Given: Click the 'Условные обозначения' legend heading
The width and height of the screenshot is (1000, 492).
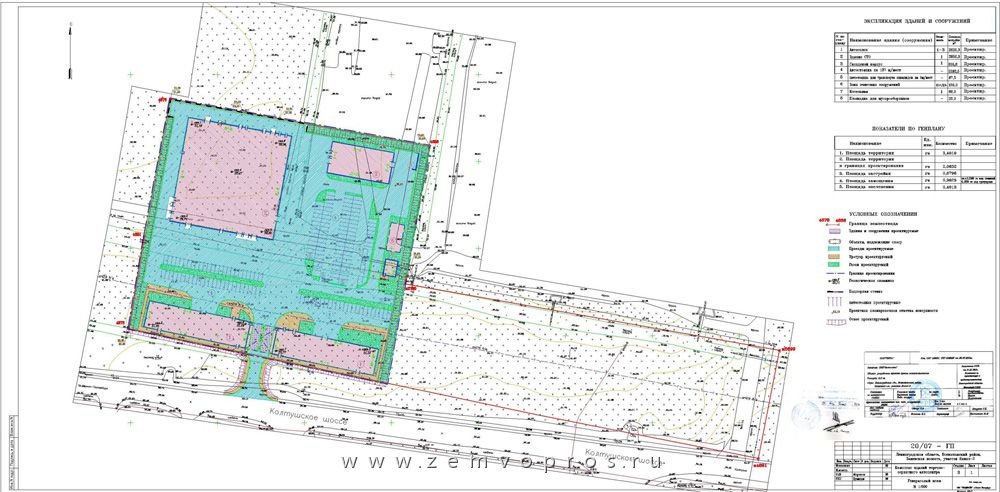Looking at the screenshot, I should (883, 212).
